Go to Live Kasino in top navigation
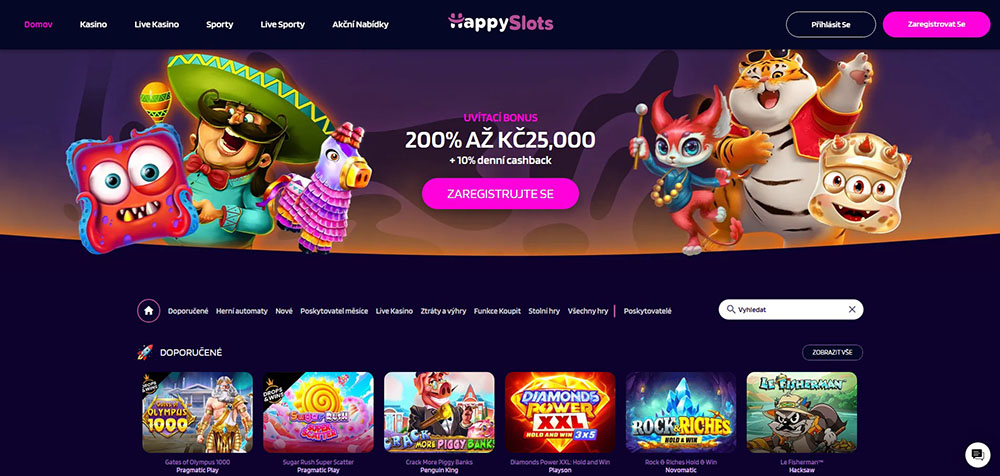 156,24
